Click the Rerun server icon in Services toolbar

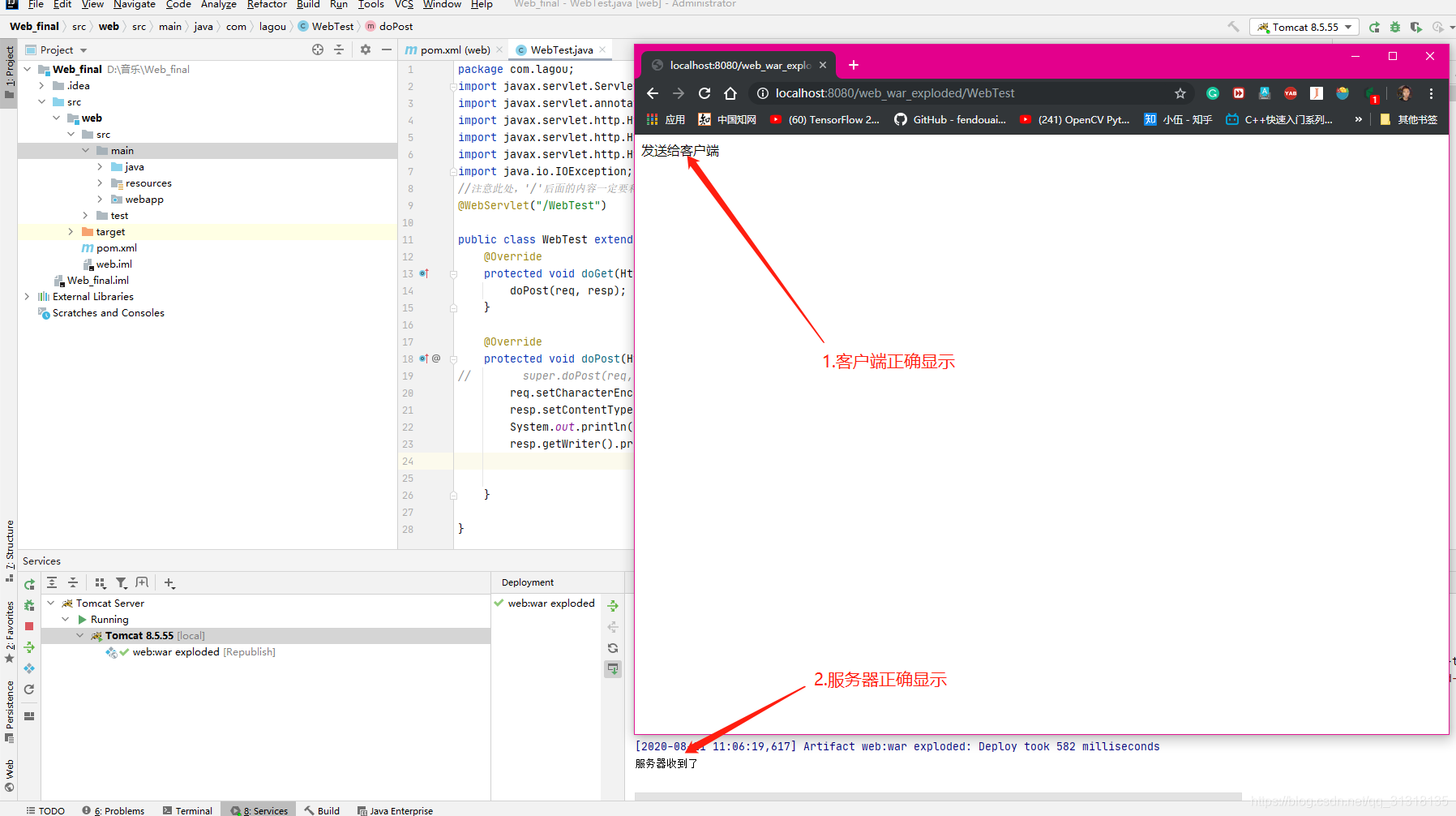[30, 582]
